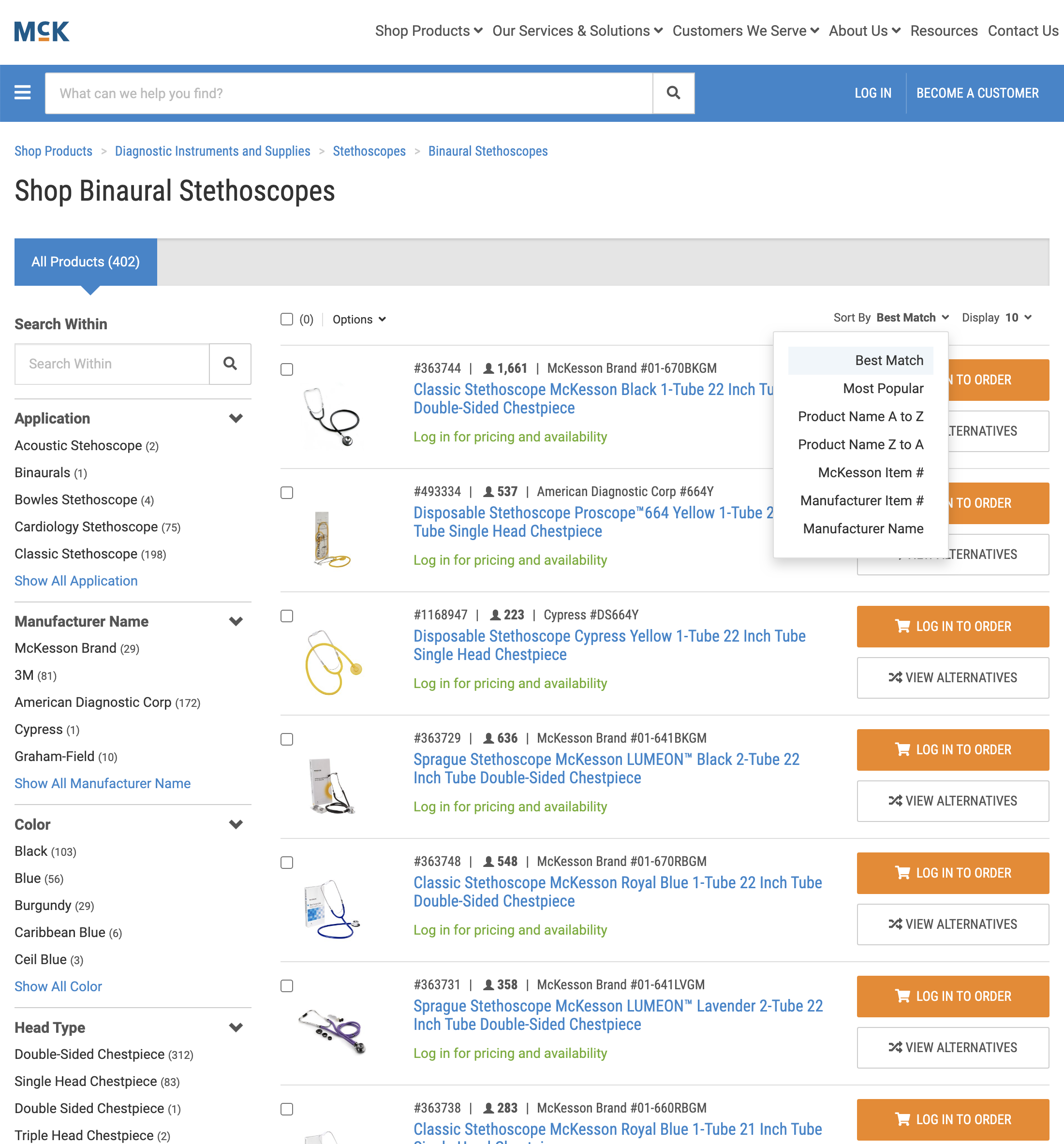Click inside the Search Within text field
Viewport: 1064px width, 1144px height.
[x=112, y=364]
